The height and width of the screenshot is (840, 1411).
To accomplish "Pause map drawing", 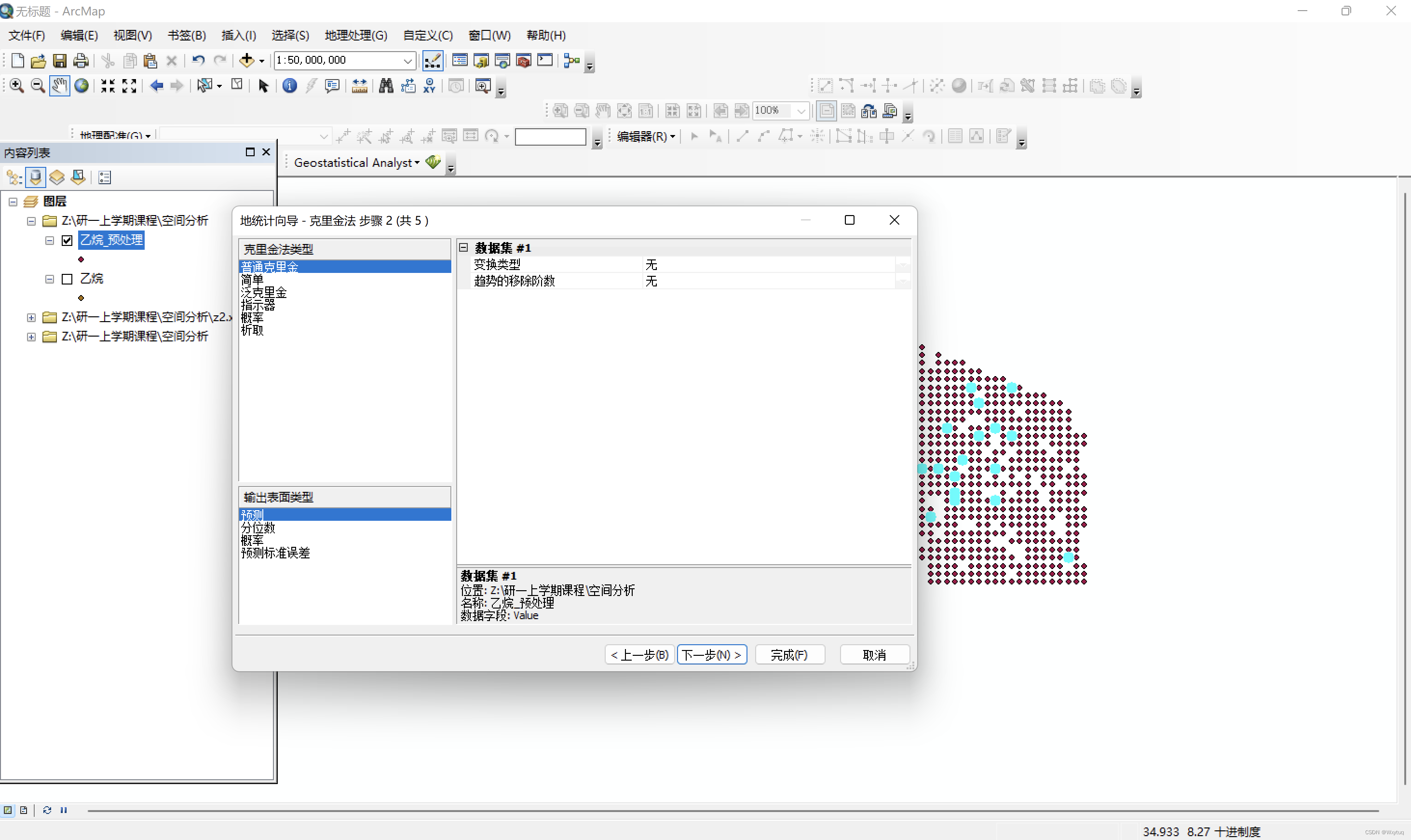I will coord(63,810).
